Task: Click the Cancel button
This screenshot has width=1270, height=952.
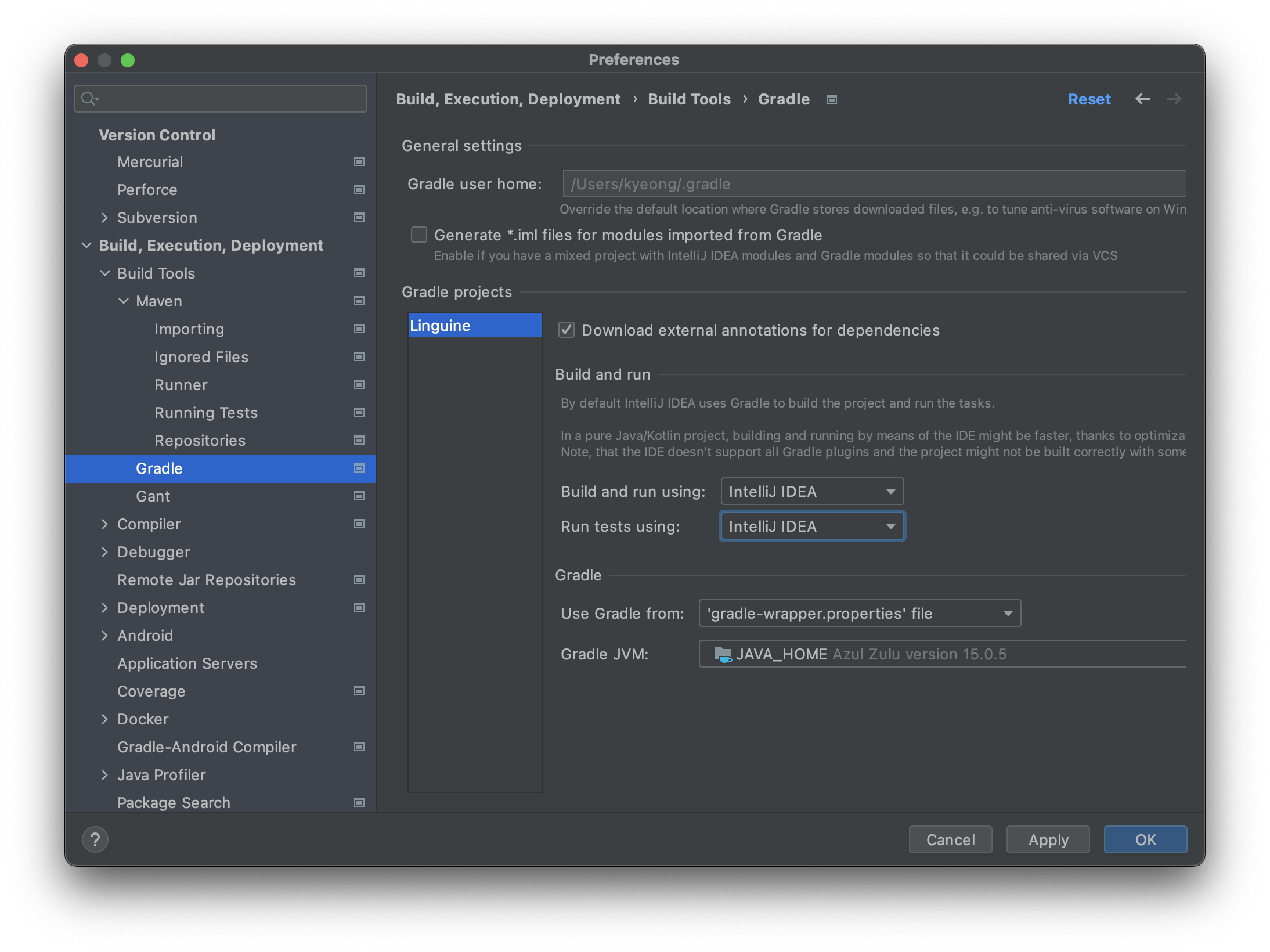Action: click(x=950, y=839)
